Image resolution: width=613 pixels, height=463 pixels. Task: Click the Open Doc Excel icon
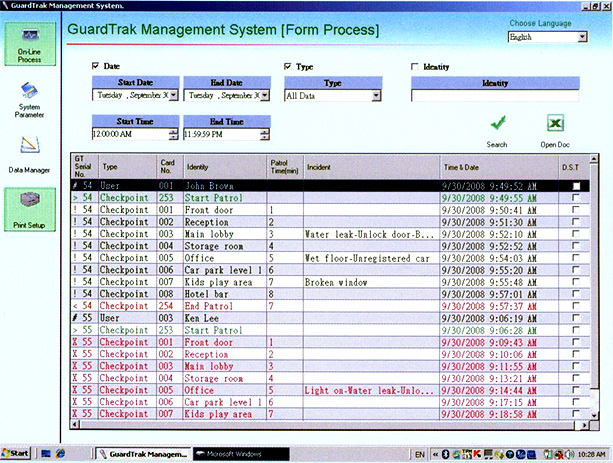[x=555, y=124]
